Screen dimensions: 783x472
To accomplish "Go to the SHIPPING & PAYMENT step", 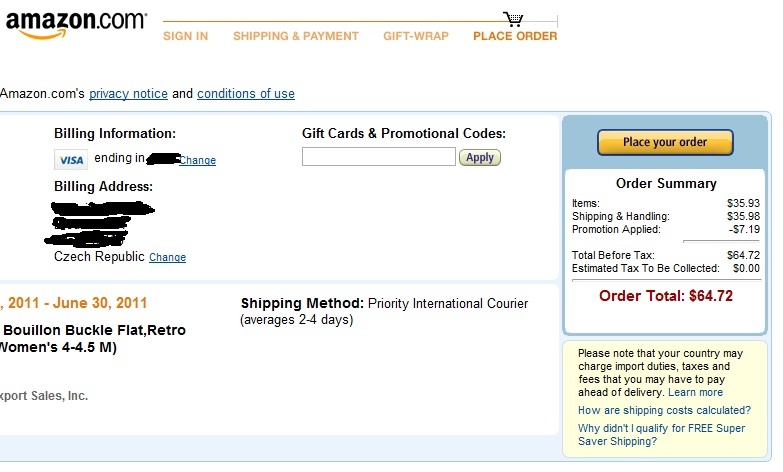I will point(295,36).
